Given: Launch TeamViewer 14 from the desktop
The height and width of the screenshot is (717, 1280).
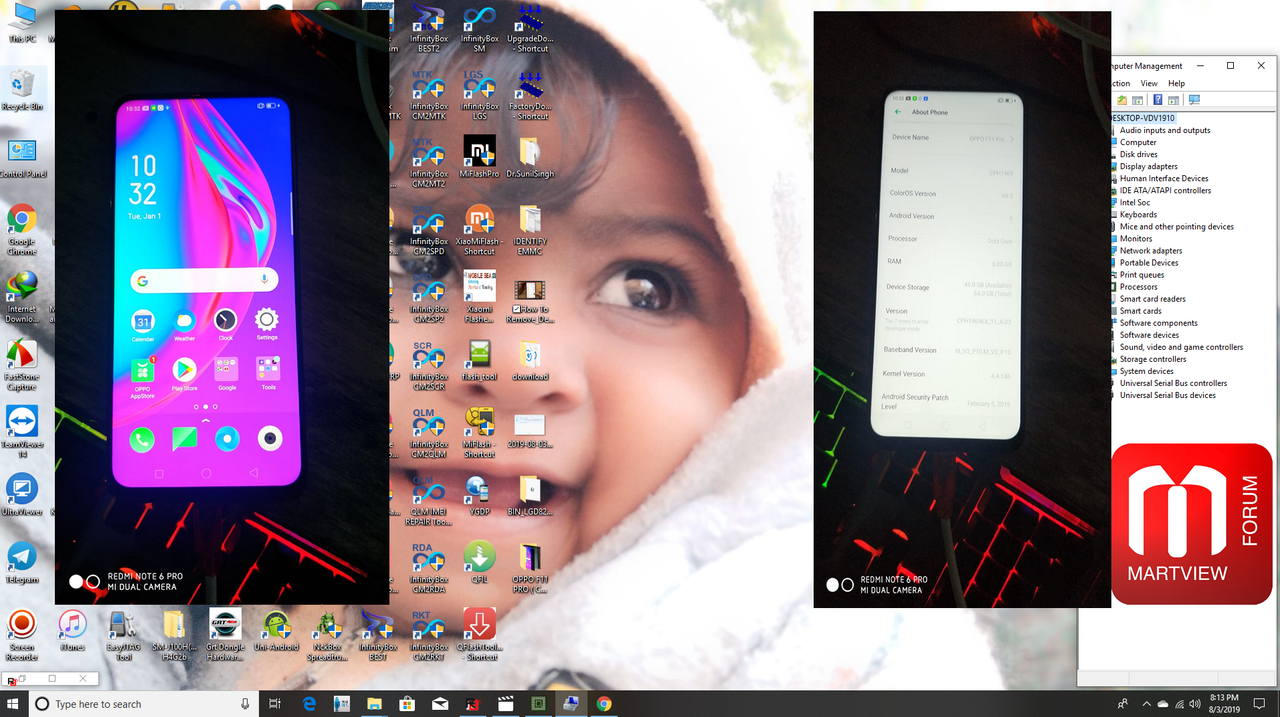Looking at the screenshot, I should pyautogui.click(x=22, y=432).
